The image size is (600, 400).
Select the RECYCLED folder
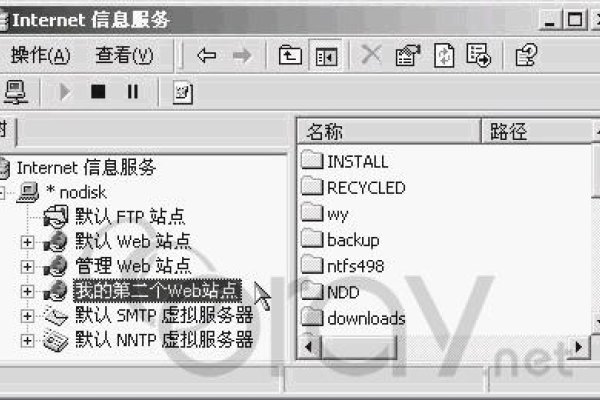(x=366, y=188)
